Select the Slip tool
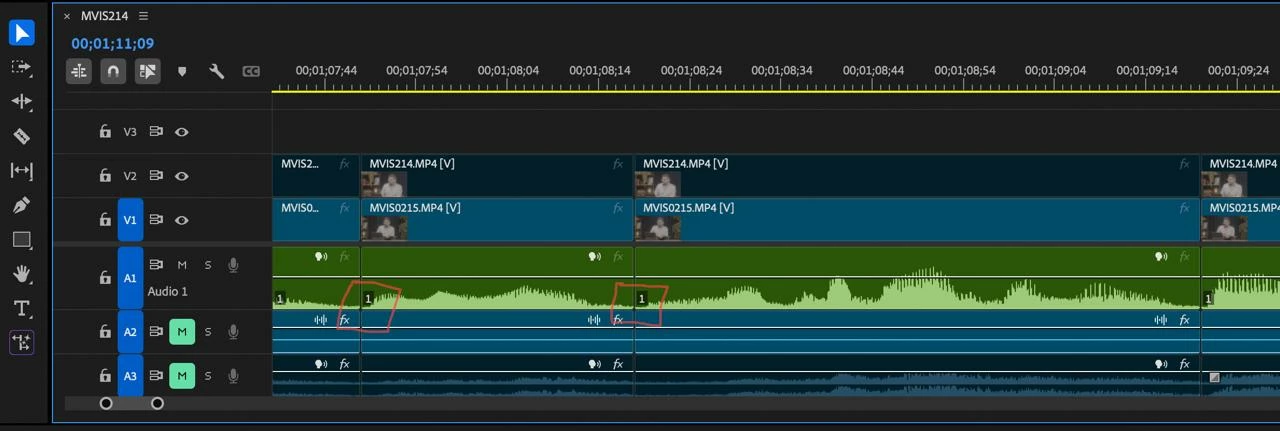The image size is (1280, 431). pos(21,171)
